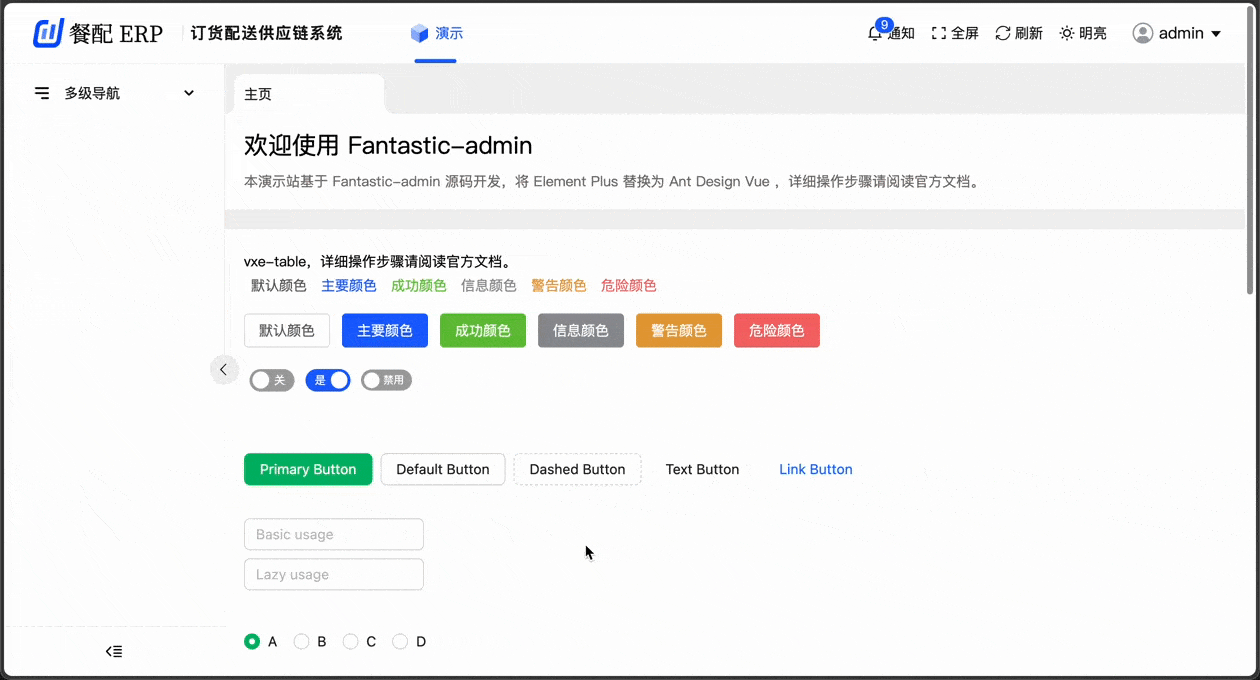Click the 刷新 refresh icon

tap(1002, 33)
